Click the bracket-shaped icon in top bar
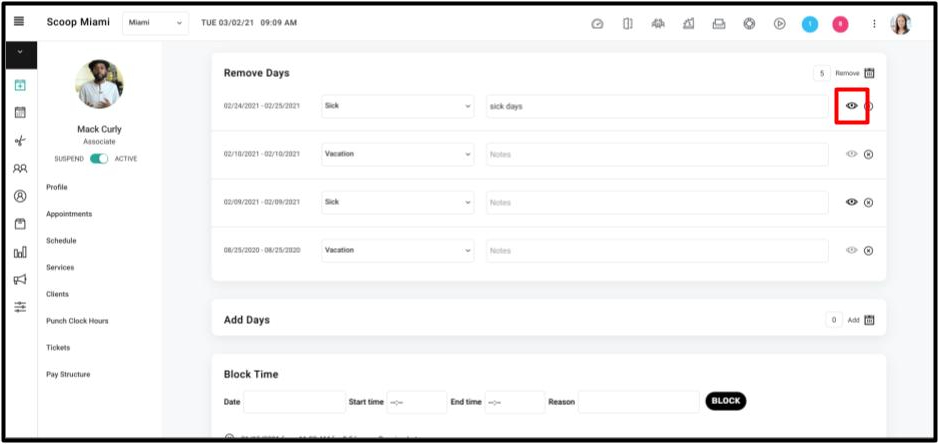Viewport: 938px width, 444px height. [x=628, y=23]
